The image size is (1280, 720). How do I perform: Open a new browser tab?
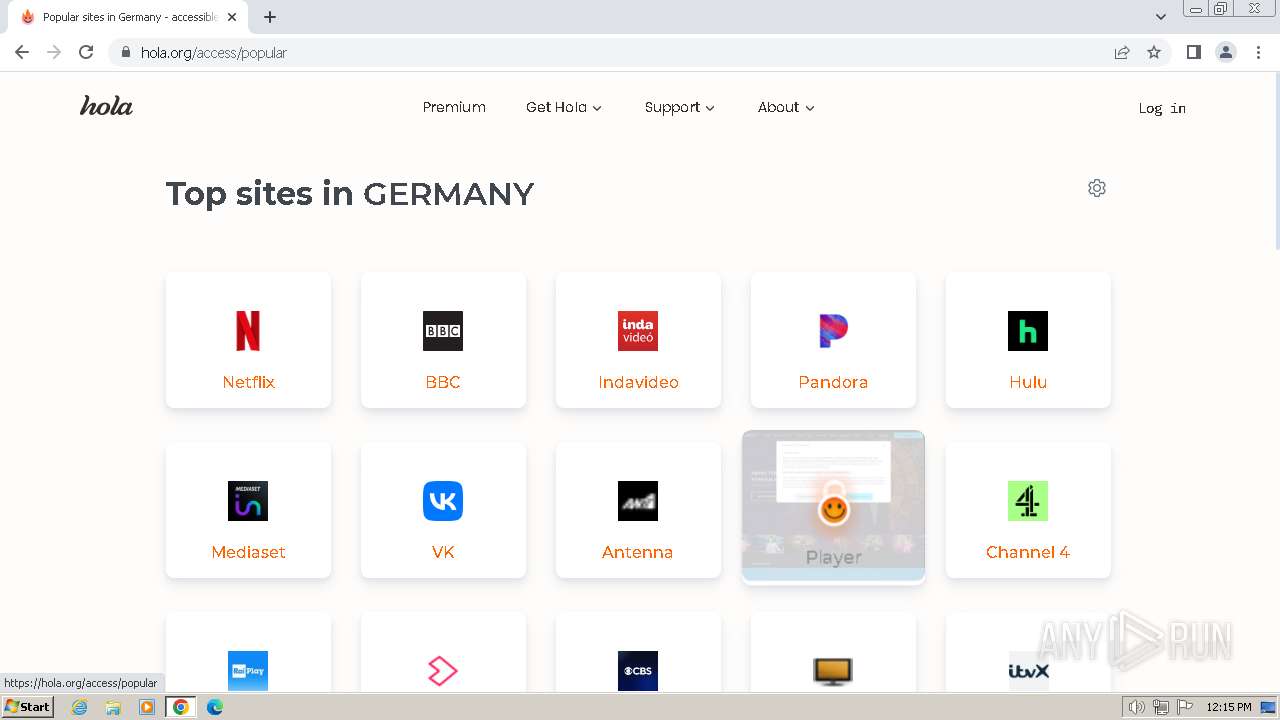[270, 17]
